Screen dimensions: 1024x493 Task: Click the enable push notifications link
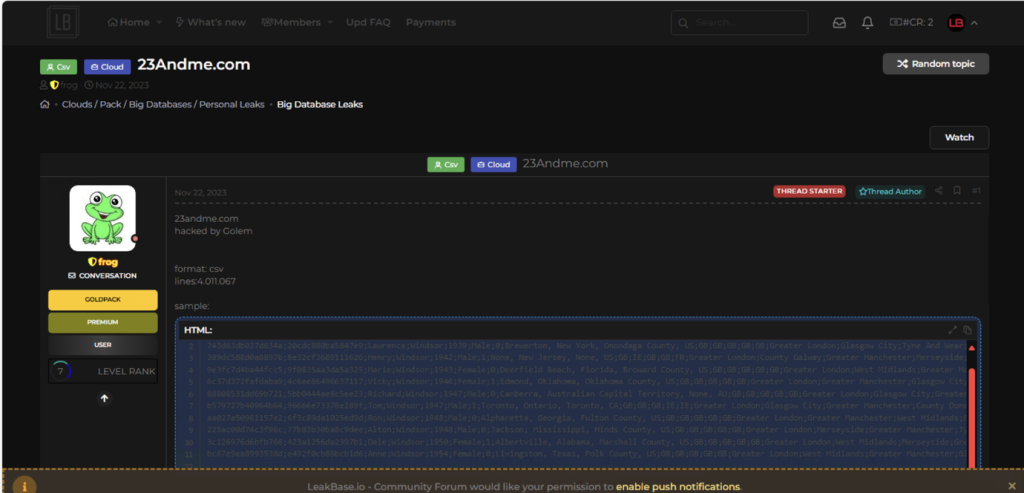677,486
